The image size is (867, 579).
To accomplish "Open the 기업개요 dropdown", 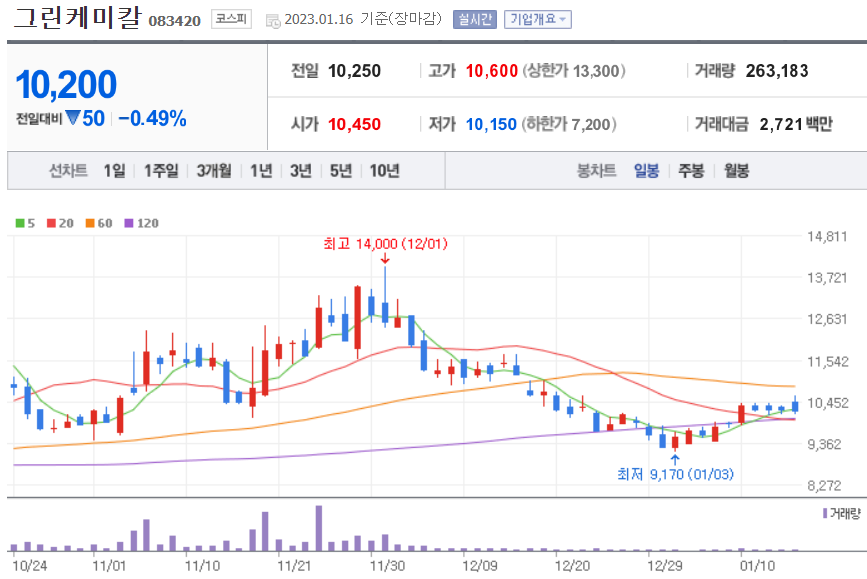I will coord(537,20).
